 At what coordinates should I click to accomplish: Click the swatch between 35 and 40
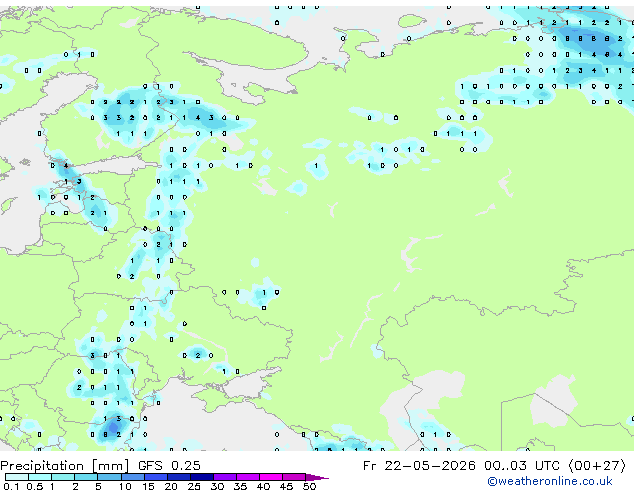coord(248,477)
